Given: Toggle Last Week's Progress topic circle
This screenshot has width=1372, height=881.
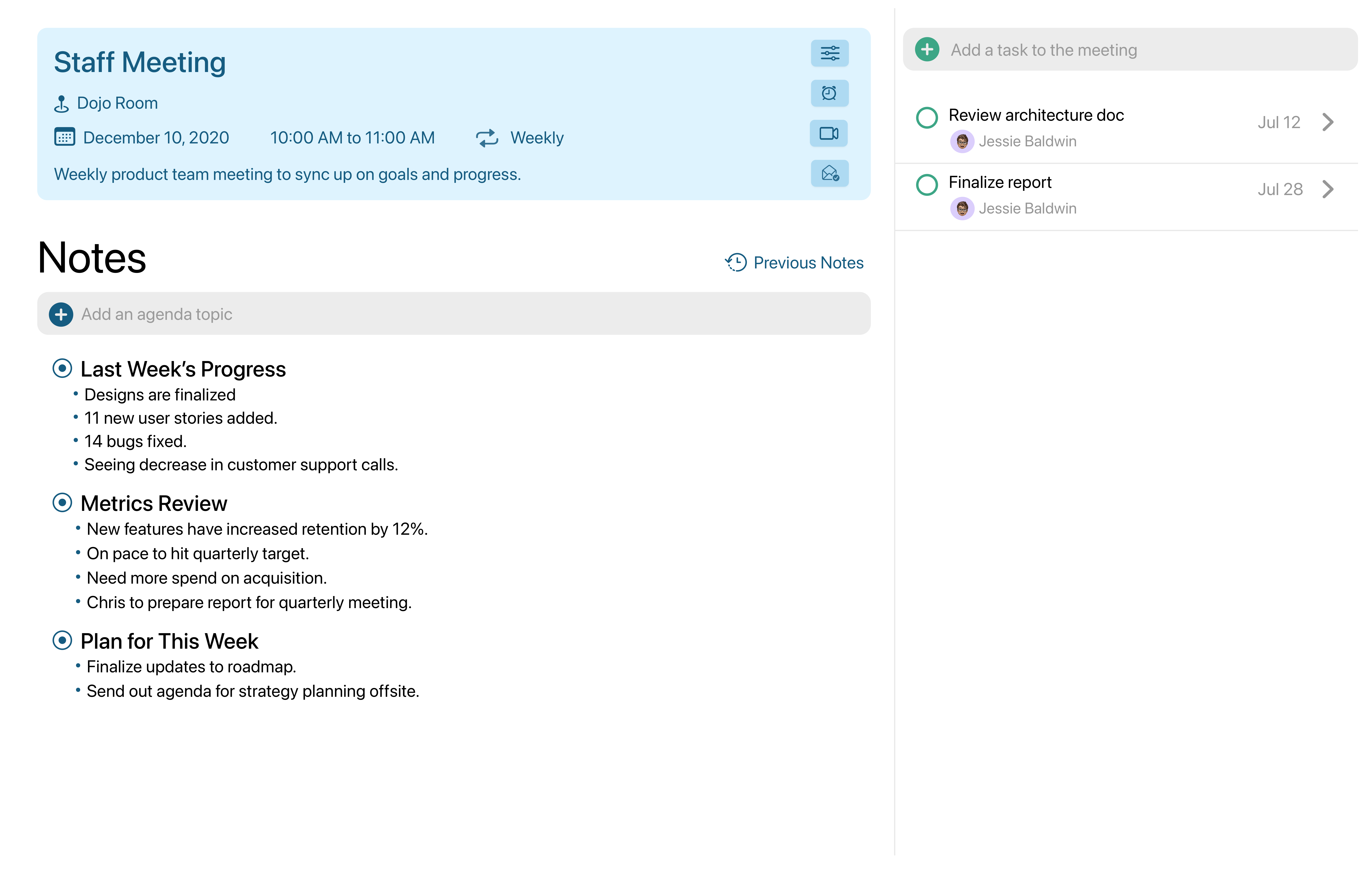Looking at the screenshot, I should click(x=62, y=368).
